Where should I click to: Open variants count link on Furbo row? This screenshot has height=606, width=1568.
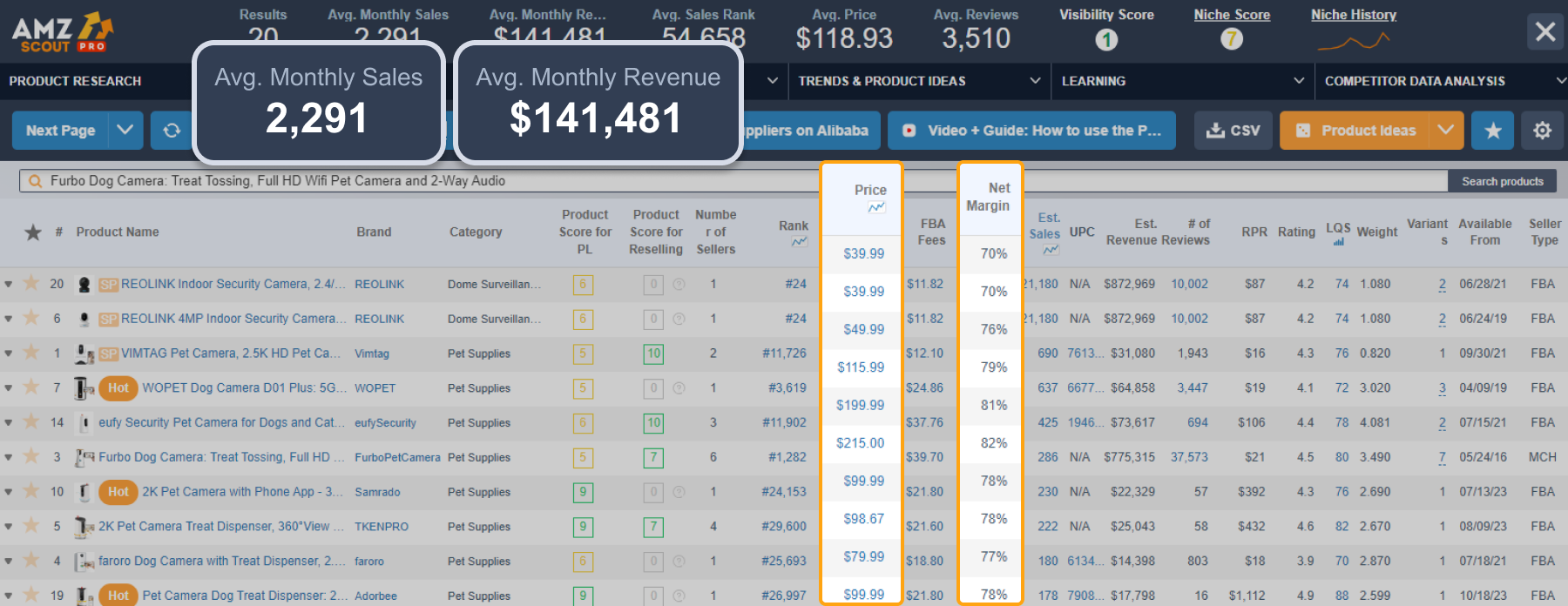tap(1442, 457)
